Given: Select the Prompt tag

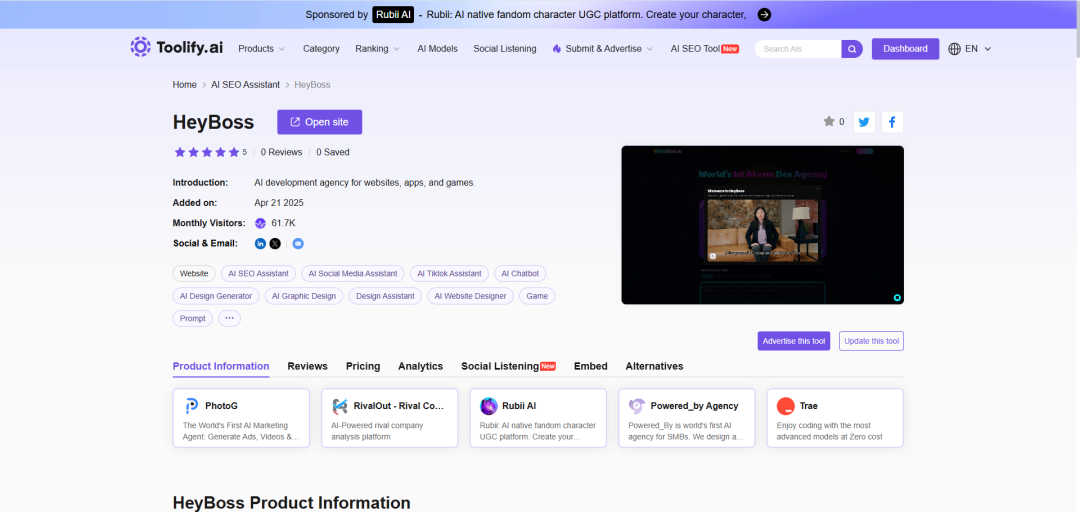Looking at the screenshot, I should click(193, 318).
